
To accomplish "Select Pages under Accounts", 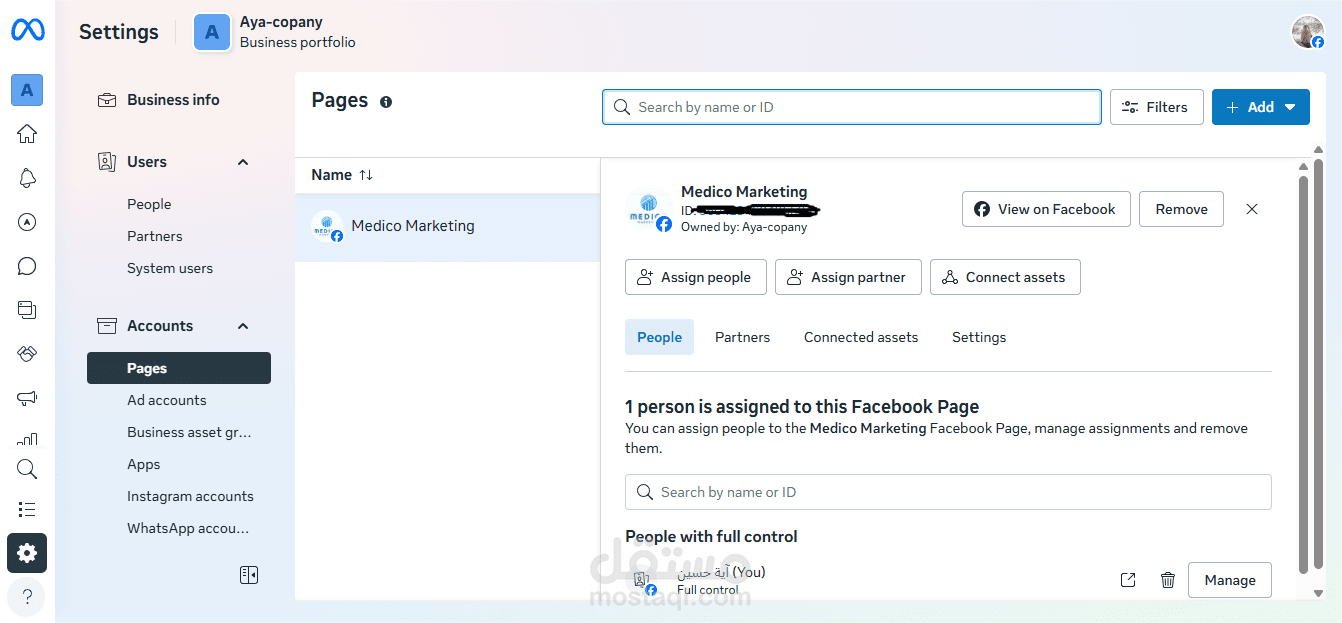I will click(x=178, y=368).
